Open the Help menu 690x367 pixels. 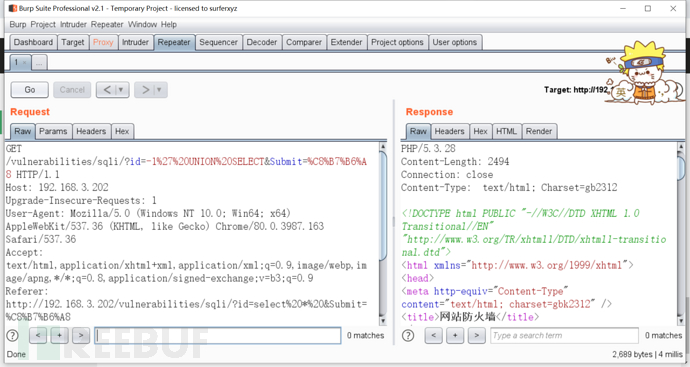pos(169,25)
